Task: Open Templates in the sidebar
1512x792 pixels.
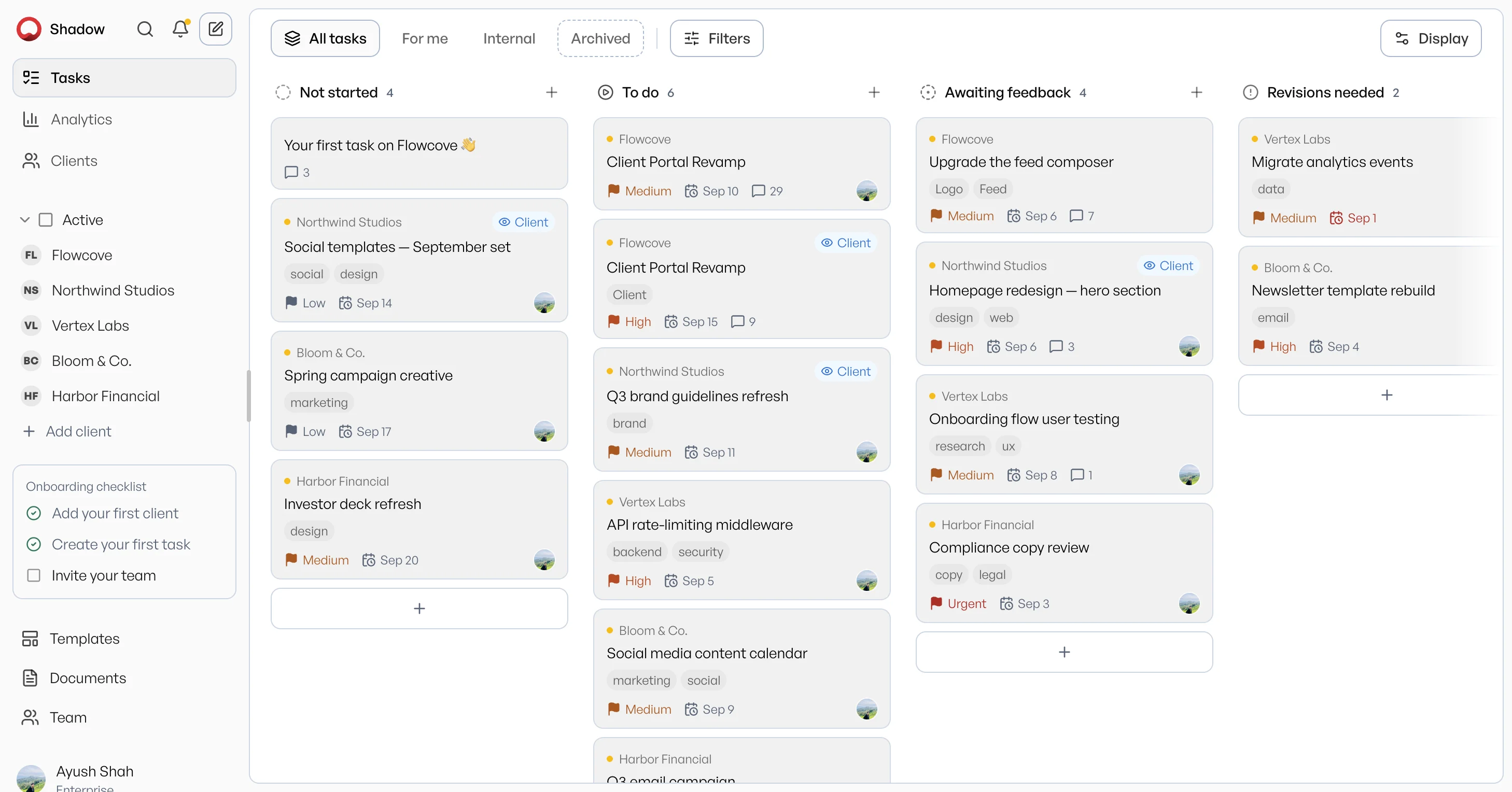Action: 124,638
